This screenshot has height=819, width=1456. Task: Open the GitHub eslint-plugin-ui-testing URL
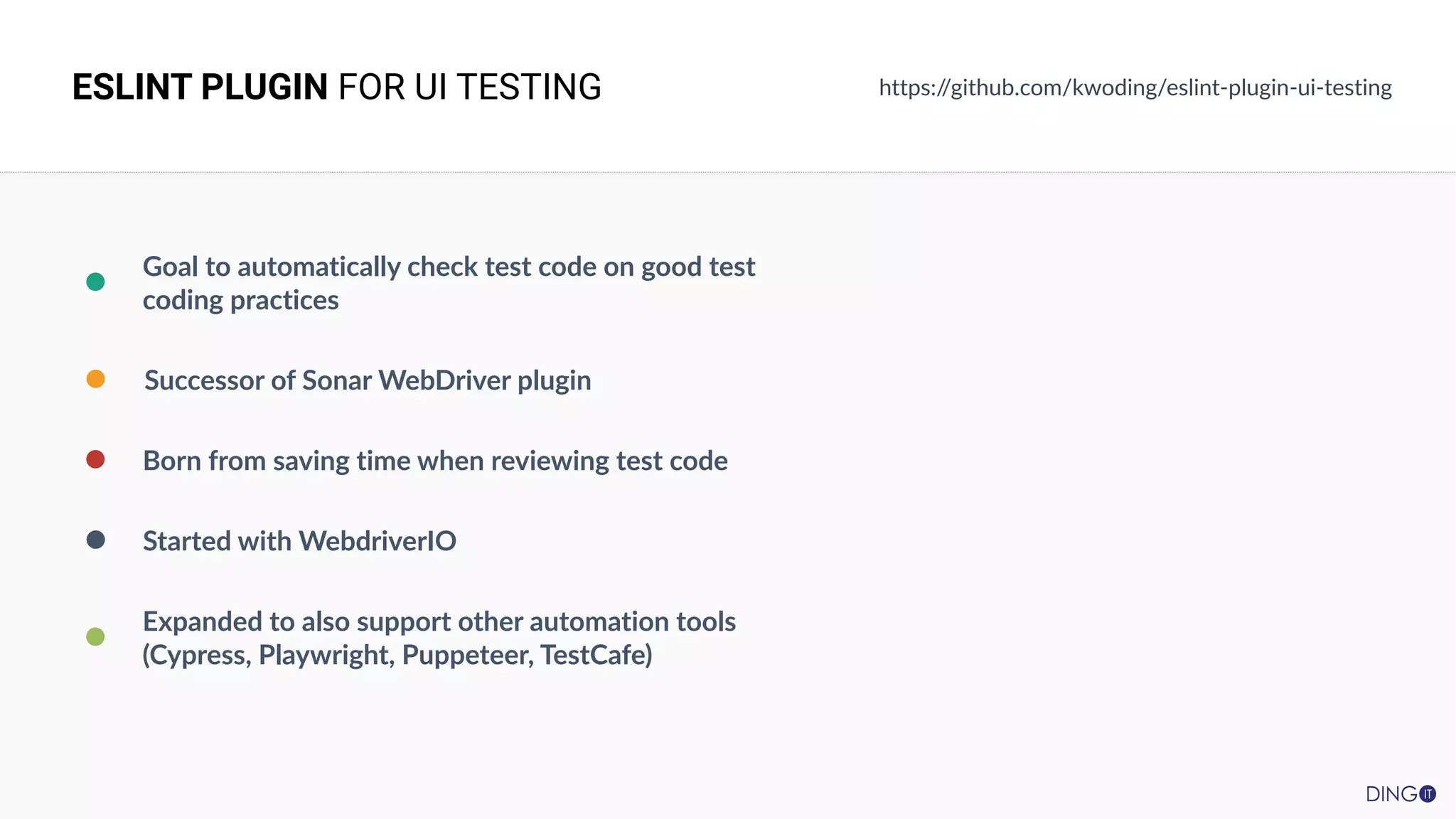click(1135, 87)
